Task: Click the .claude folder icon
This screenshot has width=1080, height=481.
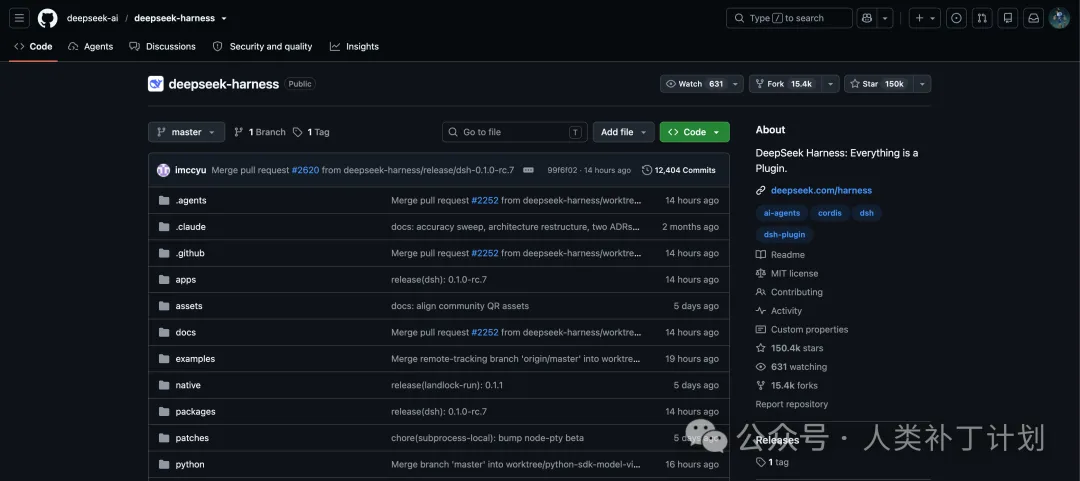Action: [164, 227]
